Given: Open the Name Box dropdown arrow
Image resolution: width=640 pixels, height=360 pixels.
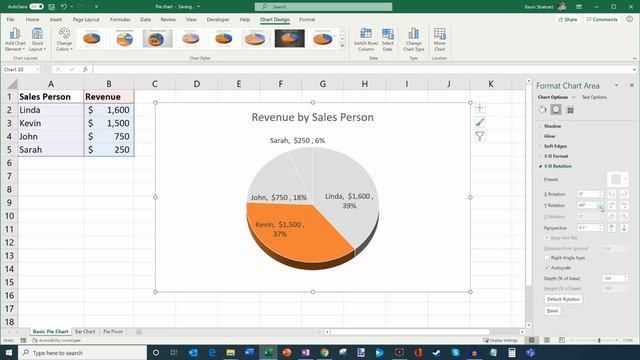Looking at the screenshot, I should click(x=37, y=69).
